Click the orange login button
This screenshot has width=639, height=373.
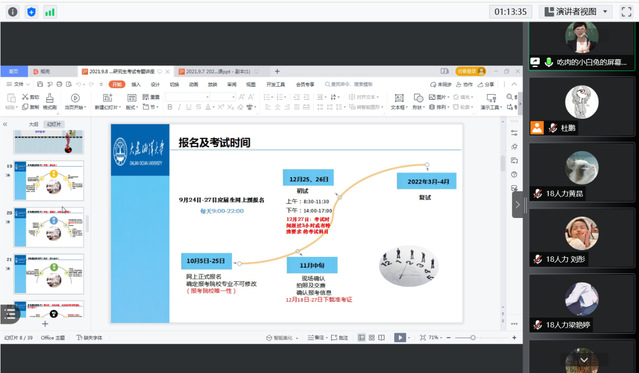470,71
